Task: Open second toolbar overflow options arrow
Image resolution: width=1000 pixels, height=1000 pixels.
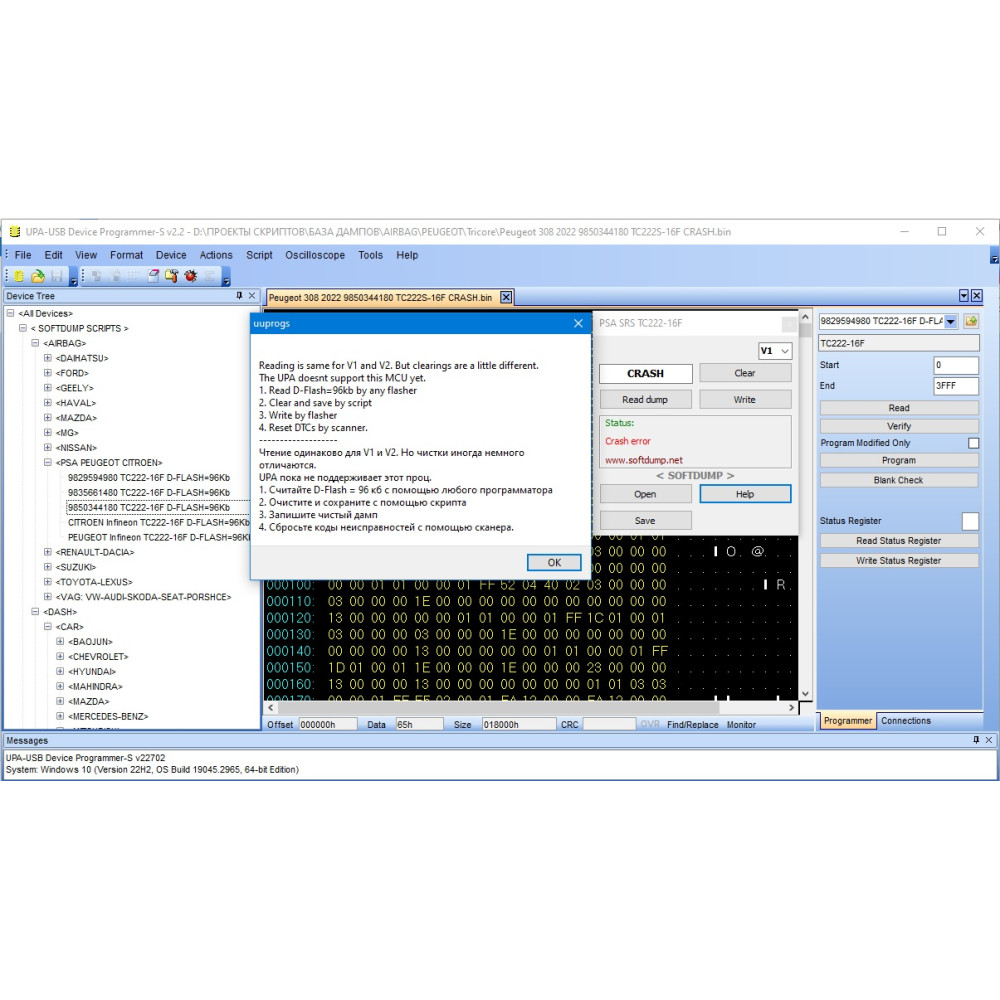Action: [x=226, y=279]
